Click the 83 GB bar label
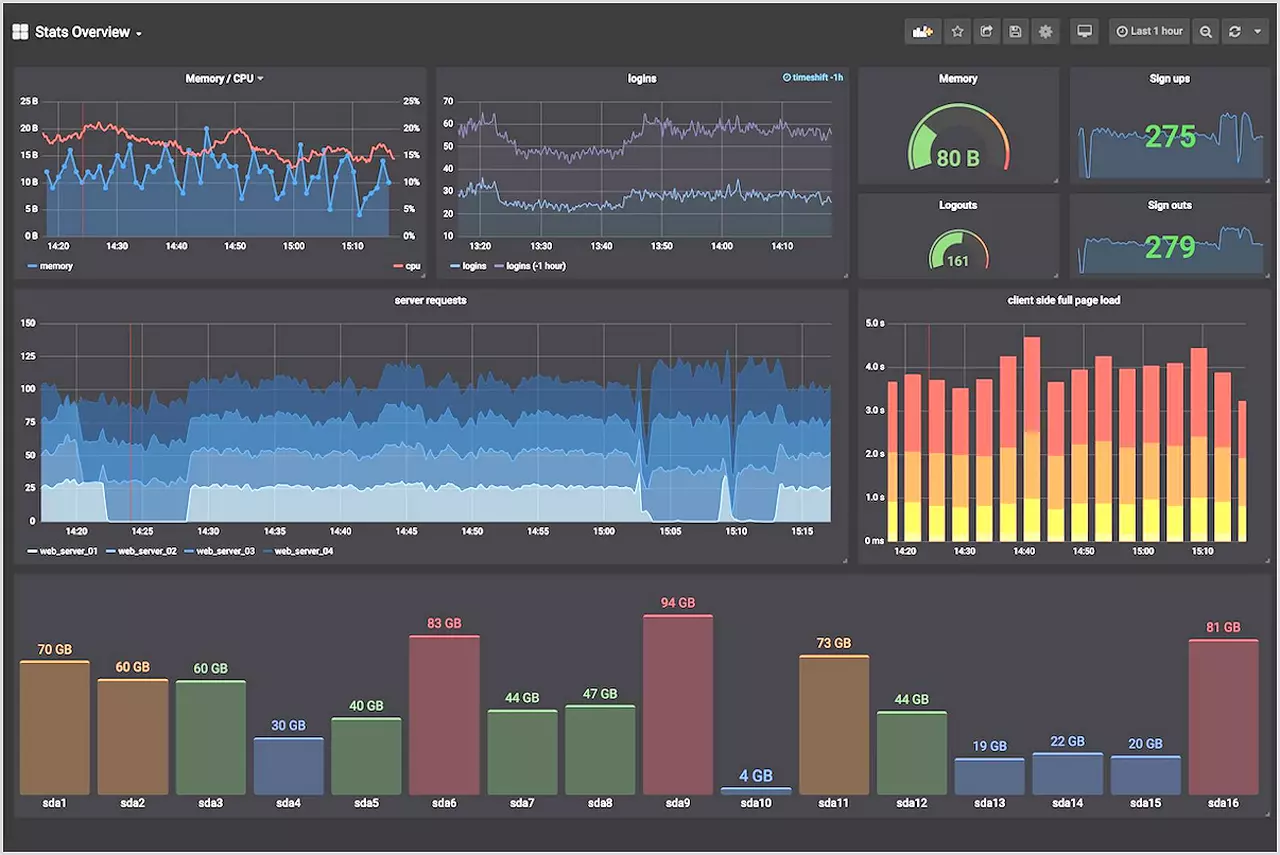This screenshot has width=1280, height=855. point(444,623)
